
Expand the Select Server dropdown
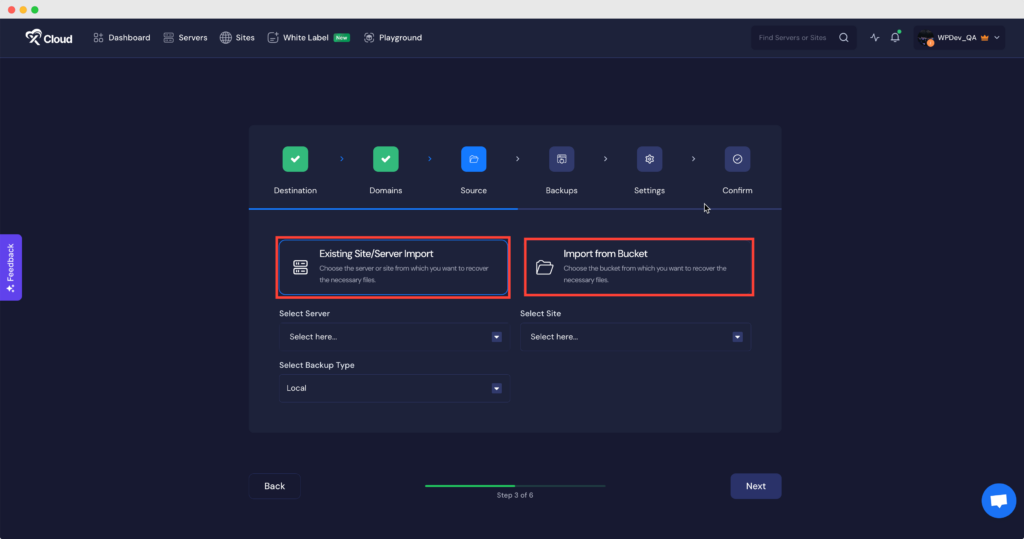click(x=394, y=337)
